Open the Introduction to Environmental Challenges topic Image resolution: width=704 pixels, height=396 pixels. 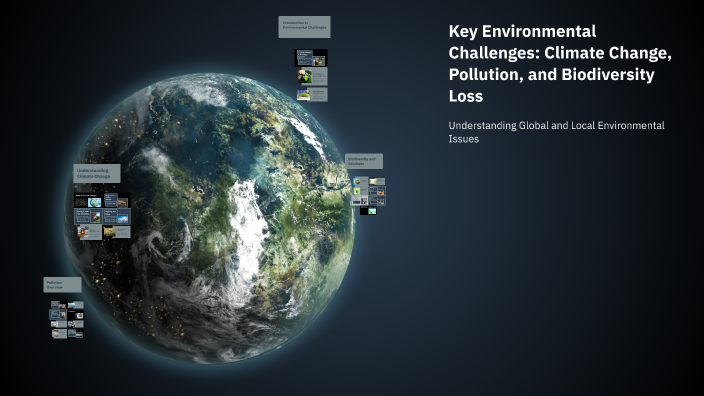click(x=304, y=27)
